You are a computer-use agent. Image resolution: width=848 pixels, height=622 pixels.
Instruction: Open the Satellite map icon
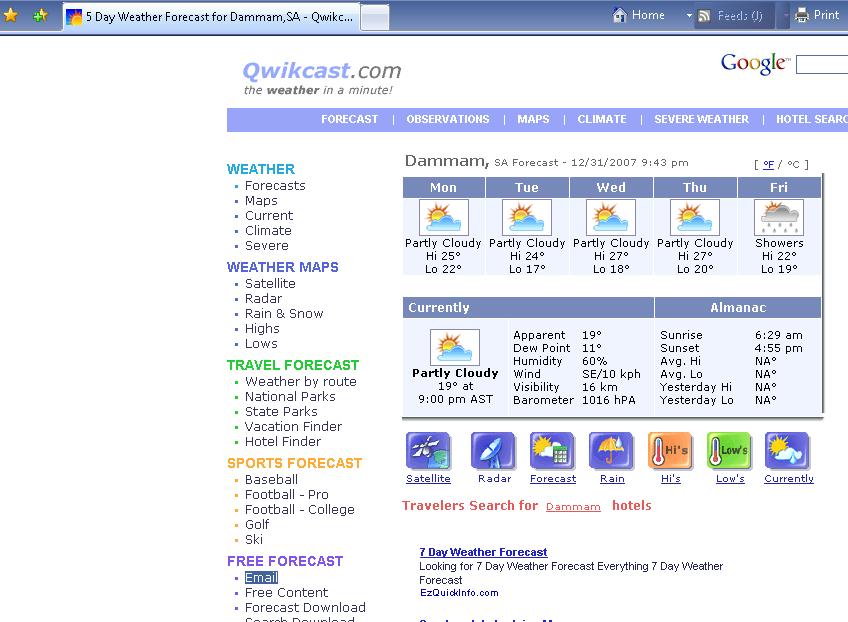click(428, 452)
